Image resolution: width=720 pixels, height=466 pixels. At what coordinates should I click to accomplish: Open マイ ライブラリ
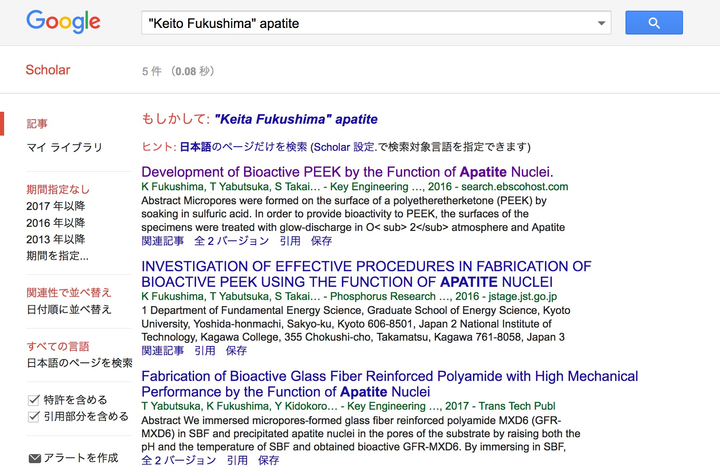click(64, 147)
